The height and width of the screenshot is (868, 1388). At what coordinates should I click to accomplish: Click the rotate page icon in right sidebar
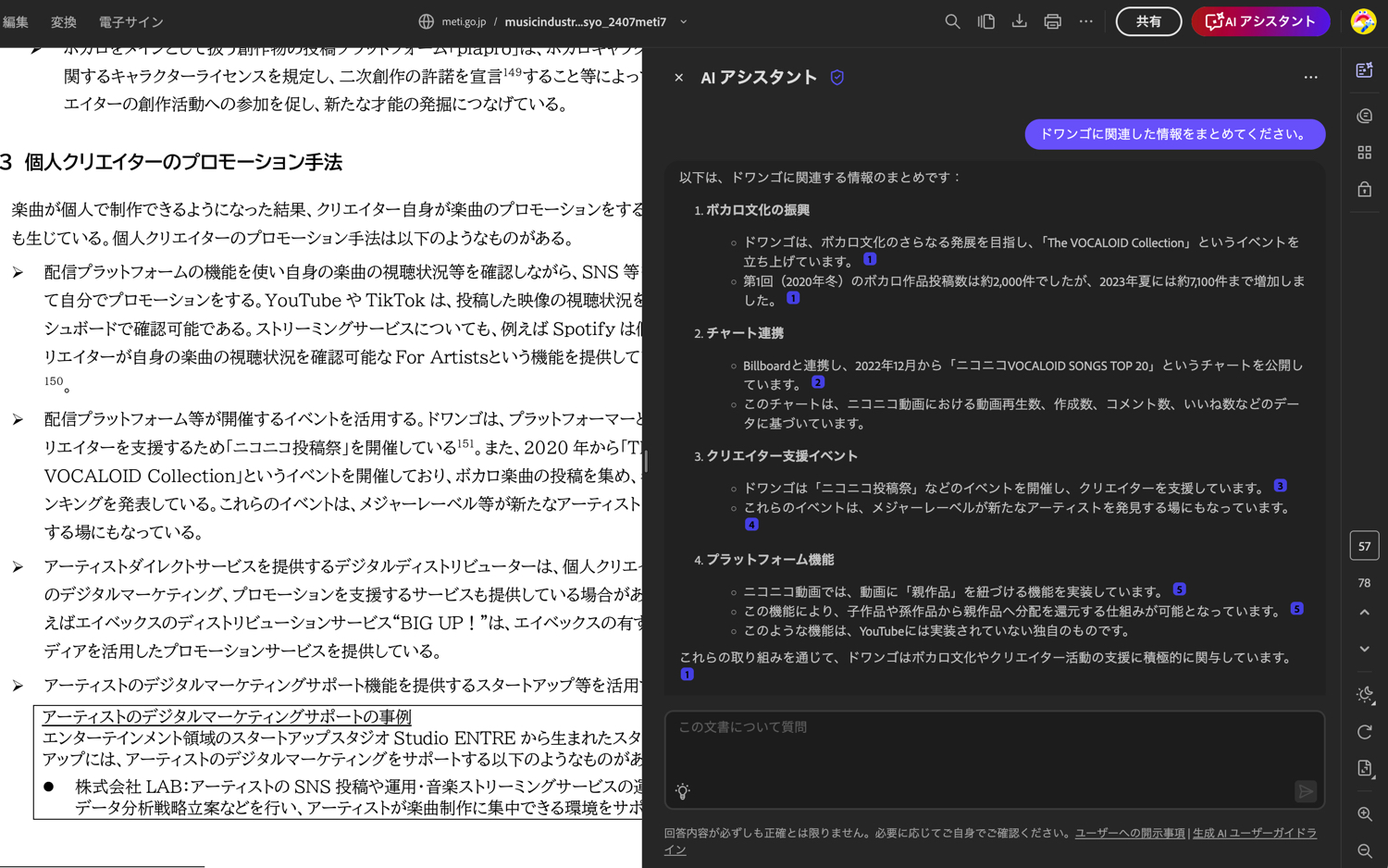[1365, 732]
